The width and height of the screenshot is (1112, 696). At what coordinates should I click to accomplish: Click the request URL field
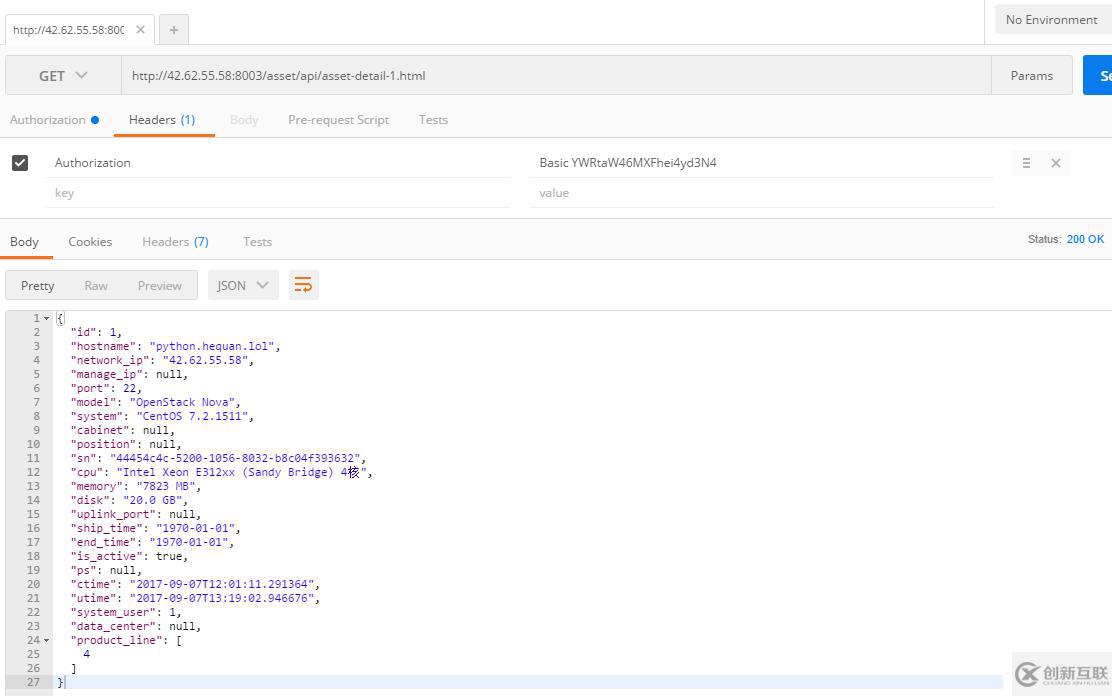pyautogui.click(x=556, y=75)
